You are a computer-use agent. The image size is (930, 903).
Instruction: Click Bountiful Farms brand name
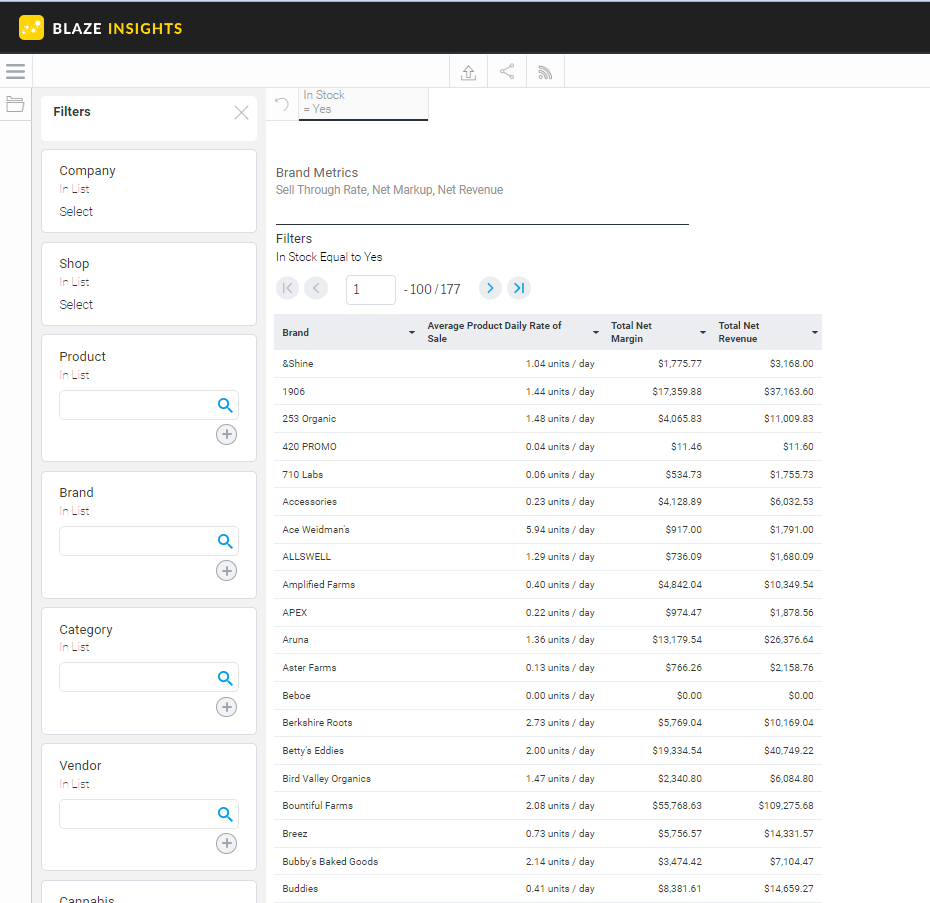(317, 806)
